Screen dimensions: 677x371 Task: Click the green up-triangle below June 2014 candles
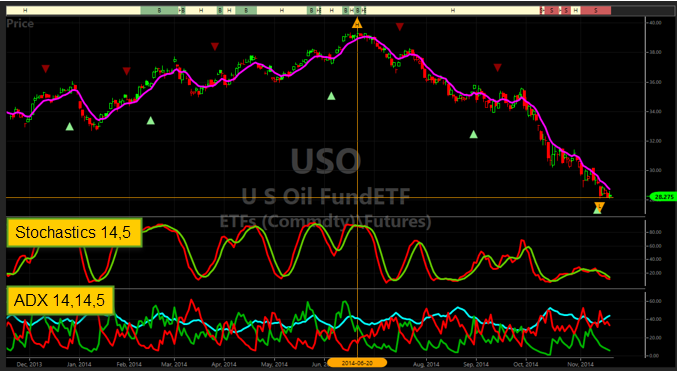click(331, 96)
